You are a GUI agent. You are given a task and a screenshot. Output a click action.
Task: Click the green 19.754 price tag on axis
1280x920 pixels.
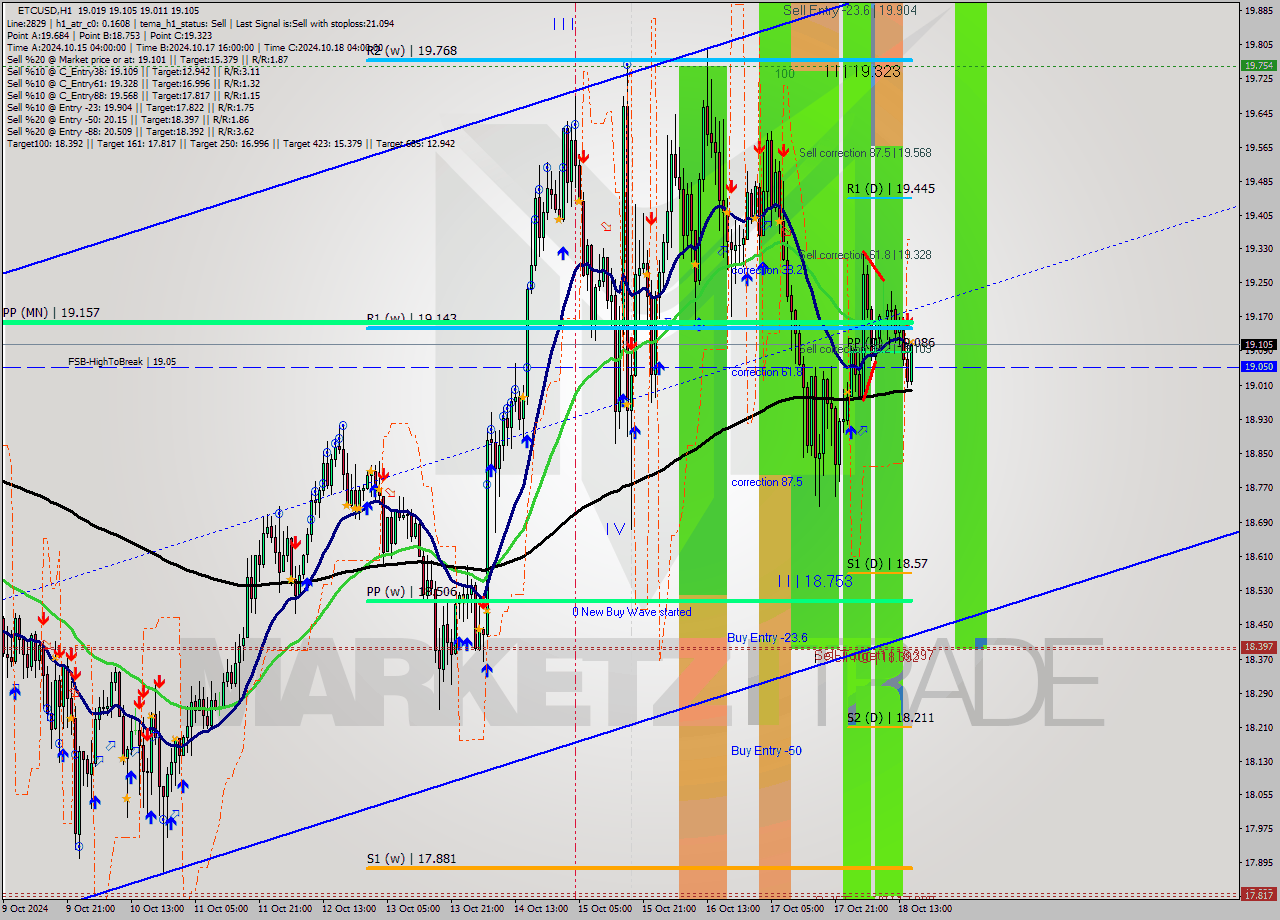pos(1258,65)
